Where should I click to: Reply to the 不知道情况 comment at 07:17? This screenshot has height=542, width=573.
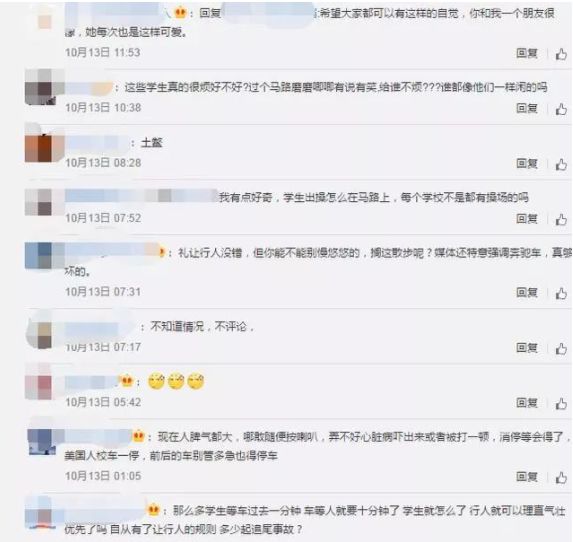[x=527, y=348]
